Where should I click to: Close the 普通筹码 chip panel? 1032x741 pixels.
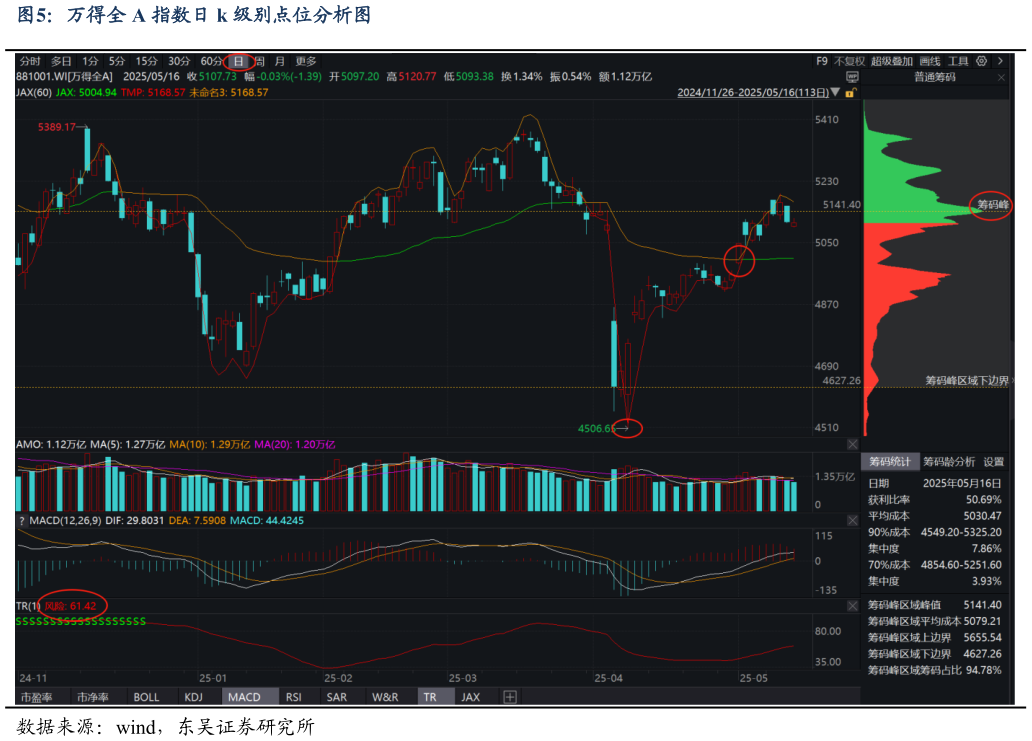(1001, 77)
